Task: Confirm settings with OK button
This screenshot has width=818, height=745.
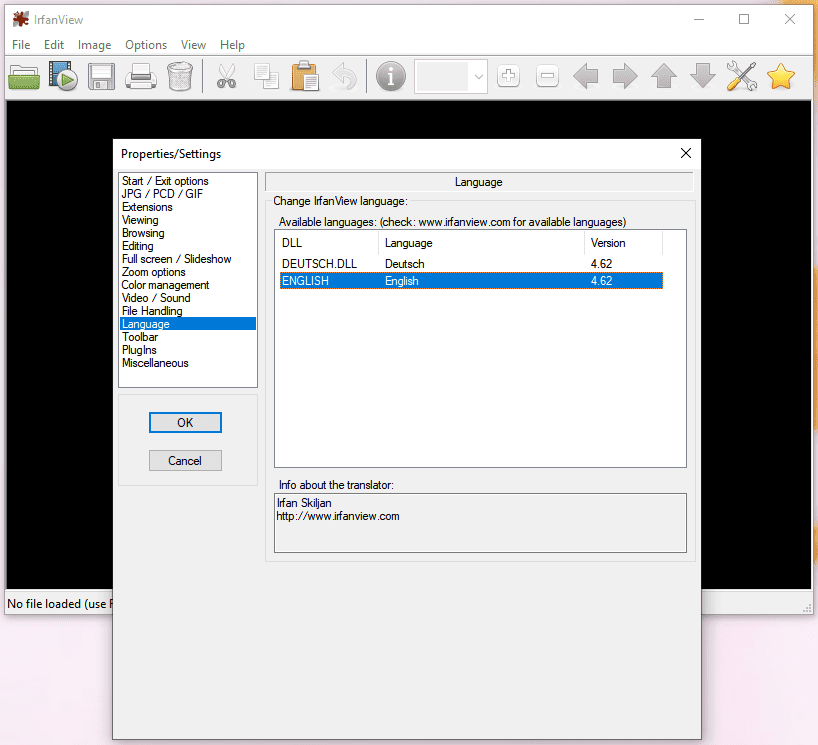Action: (185, 423)
